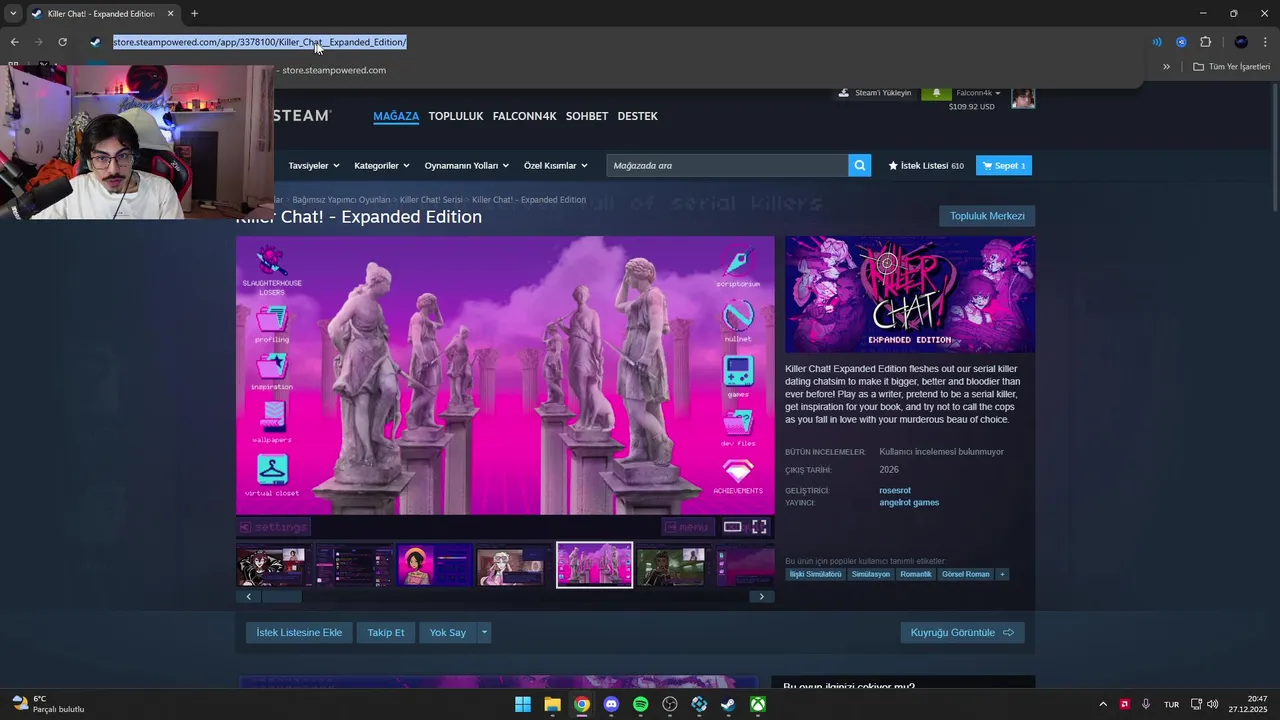
Task: Click the Chrome extensions puzzle icon
Action: [x=1205, y=42]
